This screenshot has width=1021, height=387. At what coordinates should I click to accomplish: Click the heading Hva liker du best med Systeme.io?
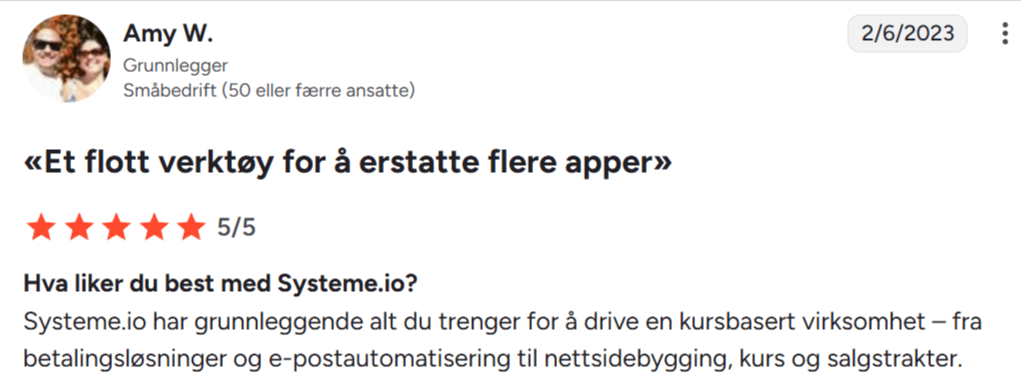tap(220, 284)
